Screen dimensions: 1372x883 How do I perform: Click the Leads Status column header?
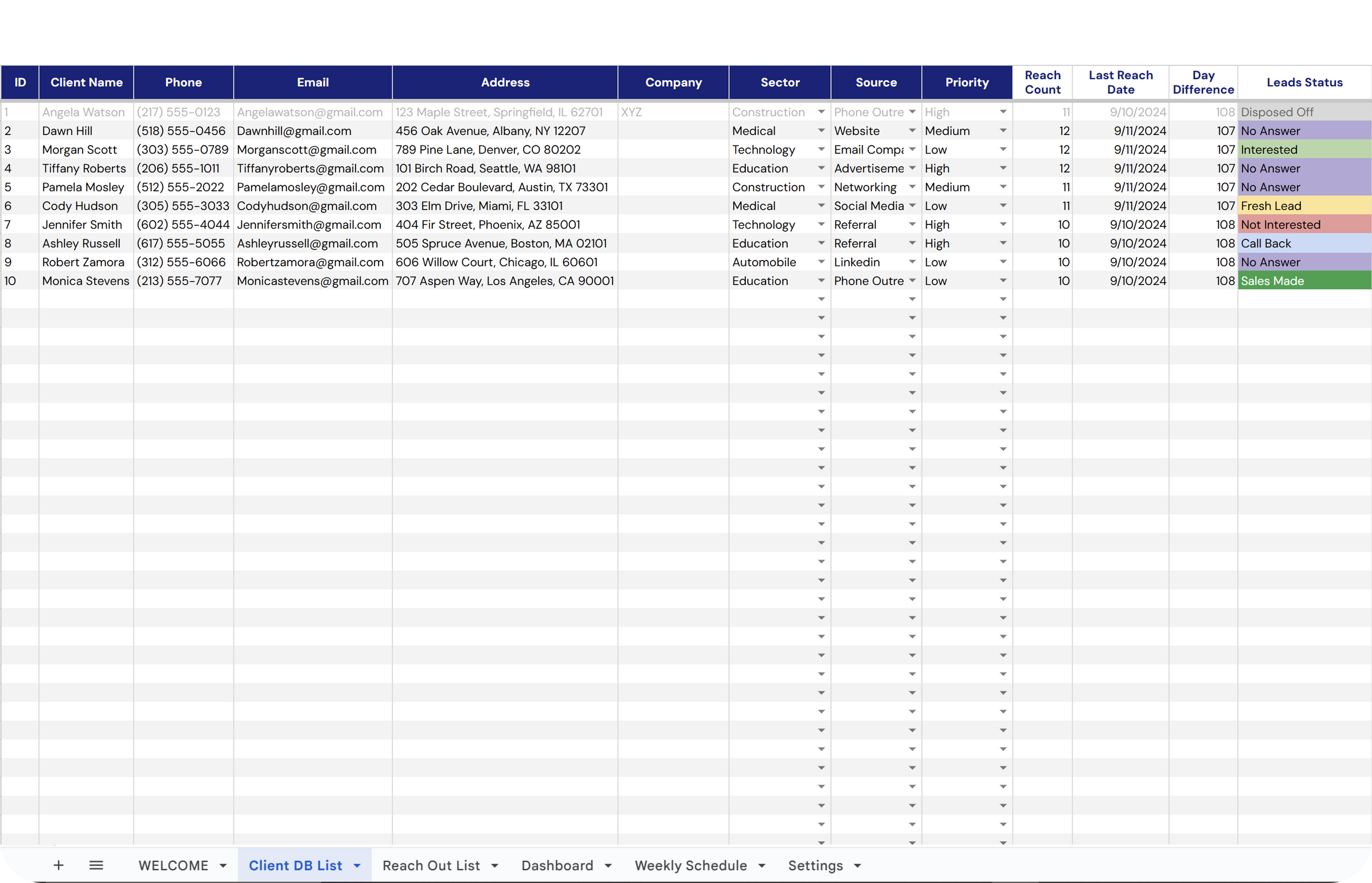pyautogui.click(x=1304, y=83)
